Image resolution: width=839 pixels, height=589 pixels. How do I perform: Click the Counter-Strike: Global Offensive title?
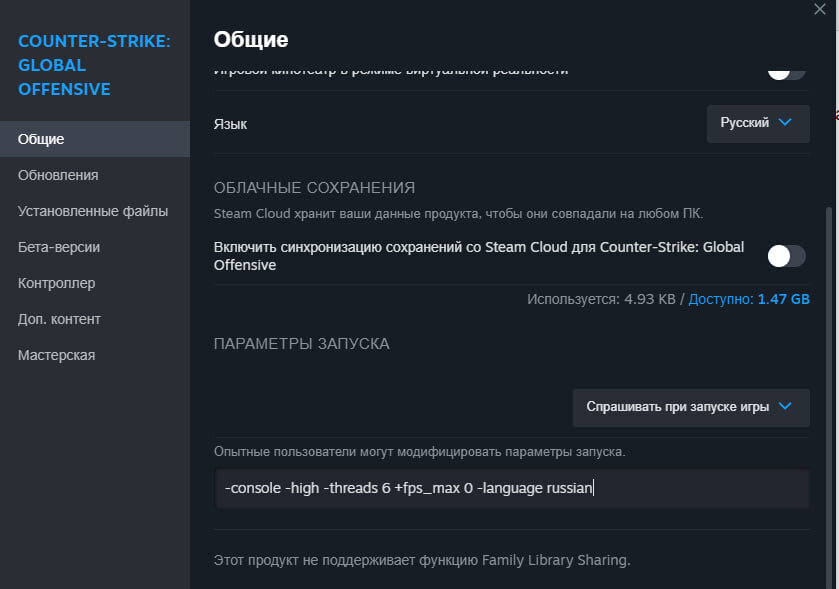94,65
